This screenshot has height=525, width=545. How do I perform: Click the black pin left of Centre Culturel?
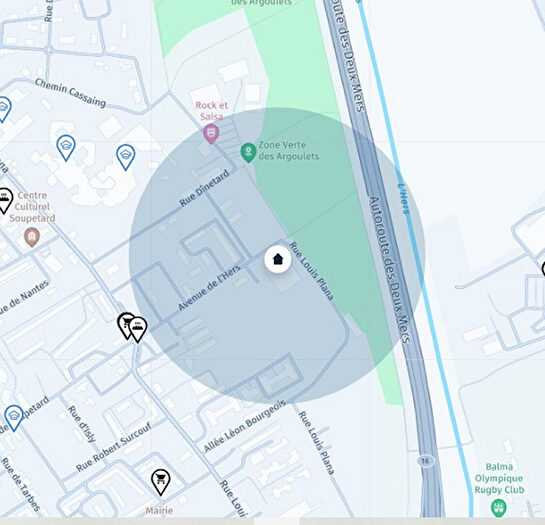4,201
